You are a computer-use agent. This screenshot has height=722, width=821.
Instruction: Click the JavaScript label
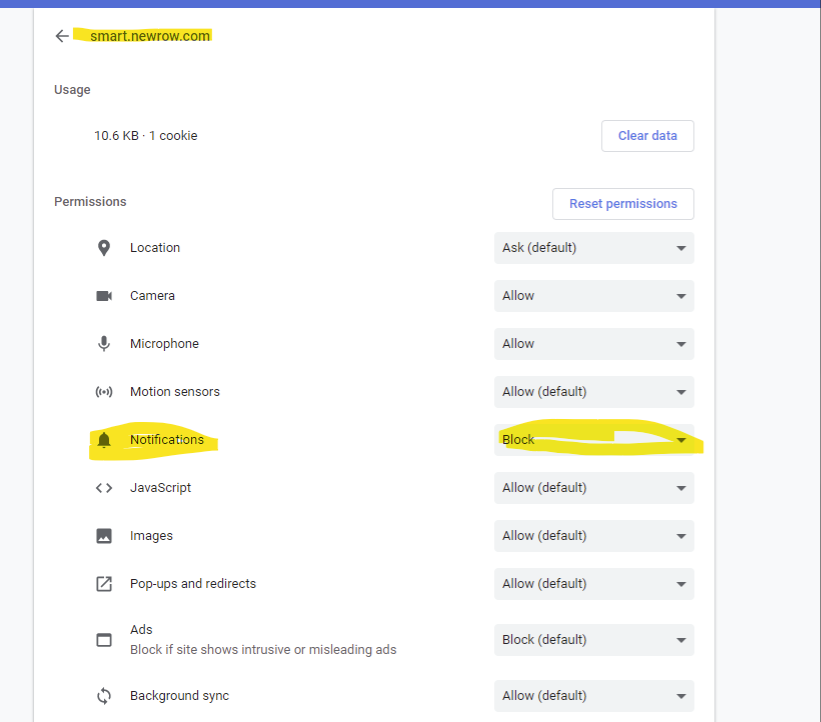click(160, 488)
